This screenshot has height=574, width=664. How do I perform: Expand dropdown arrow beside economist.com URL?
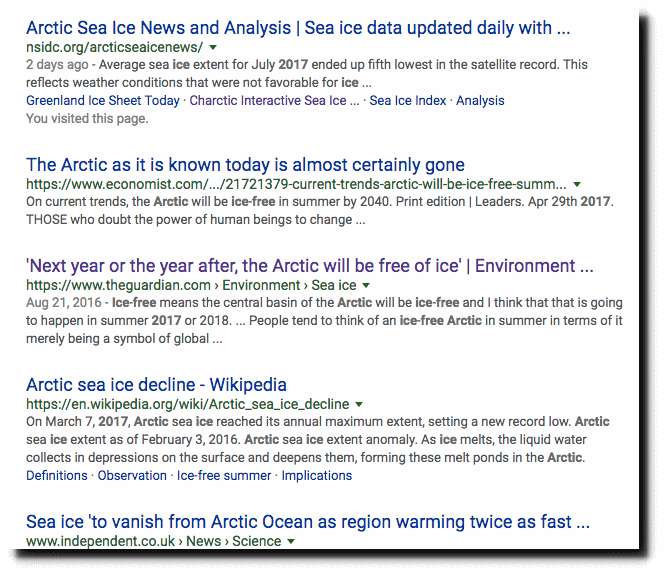[x=577, y=184]
